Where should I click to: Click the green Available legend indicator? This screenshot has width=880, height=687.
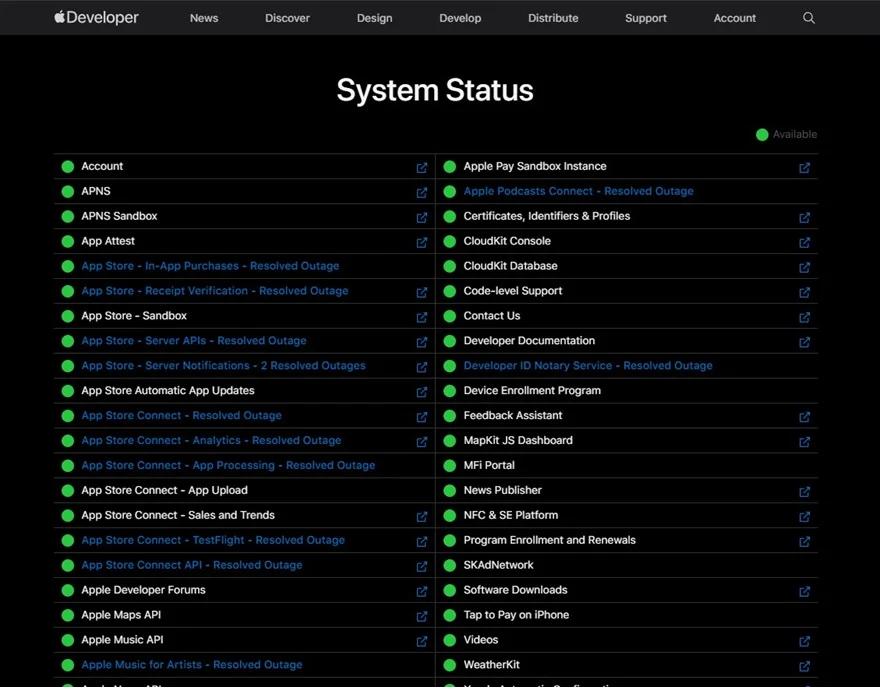coord(762,135)
